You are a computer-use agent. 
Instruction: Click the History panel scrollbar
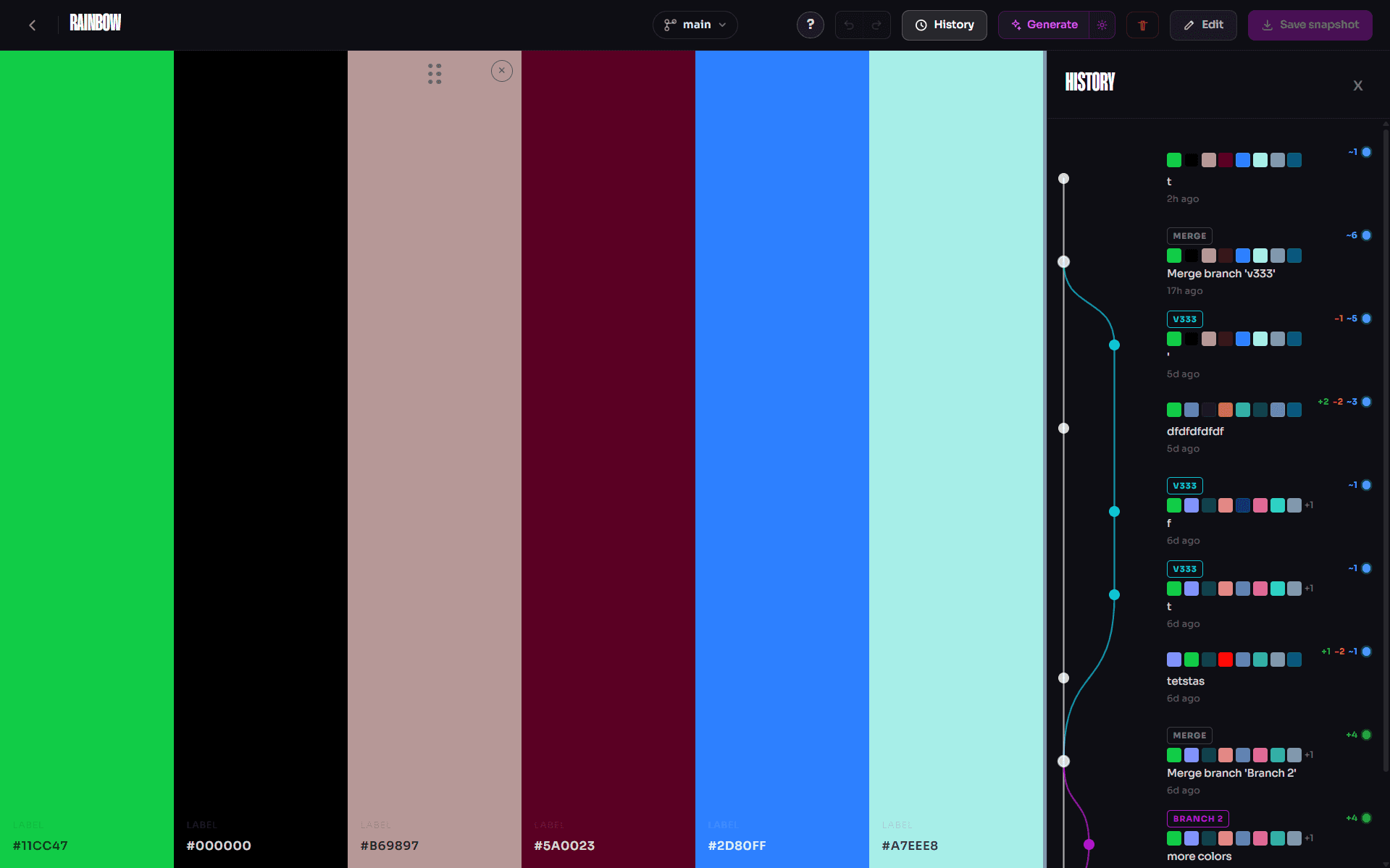coord(1386,449)
